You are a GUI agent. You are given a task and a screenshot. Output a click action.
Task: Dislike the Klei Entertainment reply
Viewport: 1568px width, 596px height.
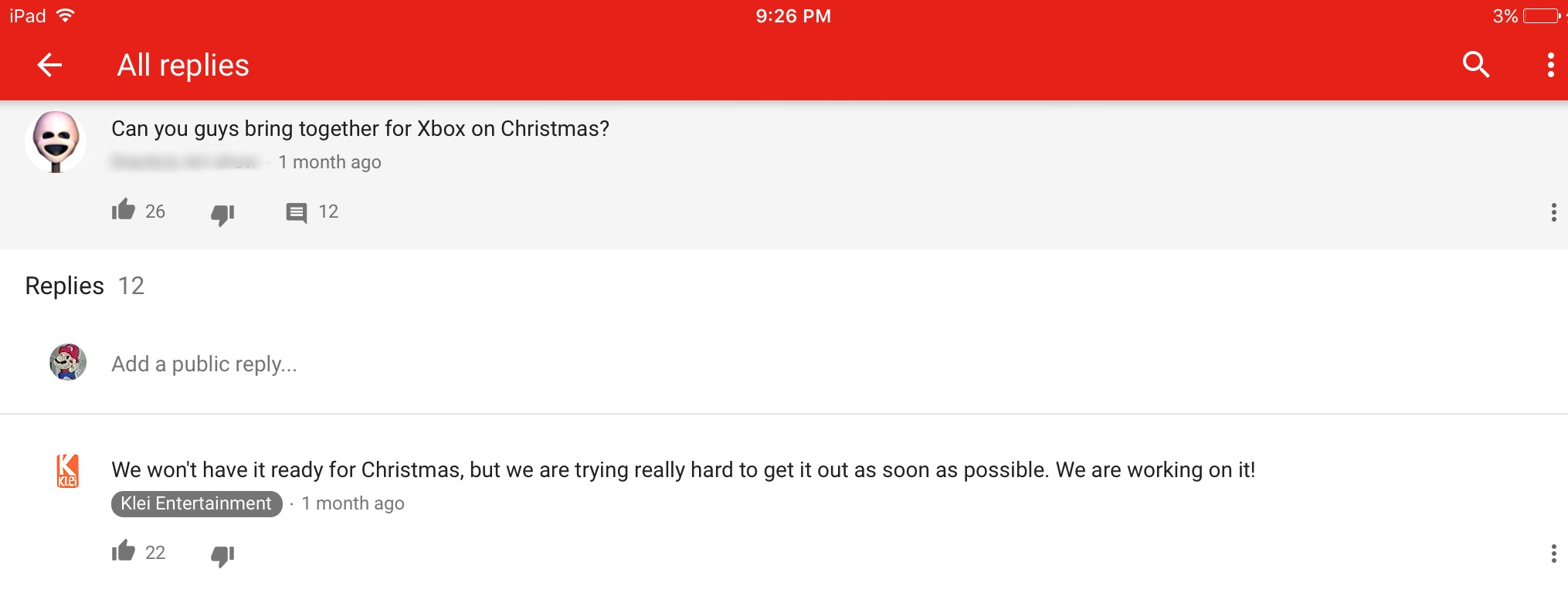pyautogui.click(x=222, y=555)
